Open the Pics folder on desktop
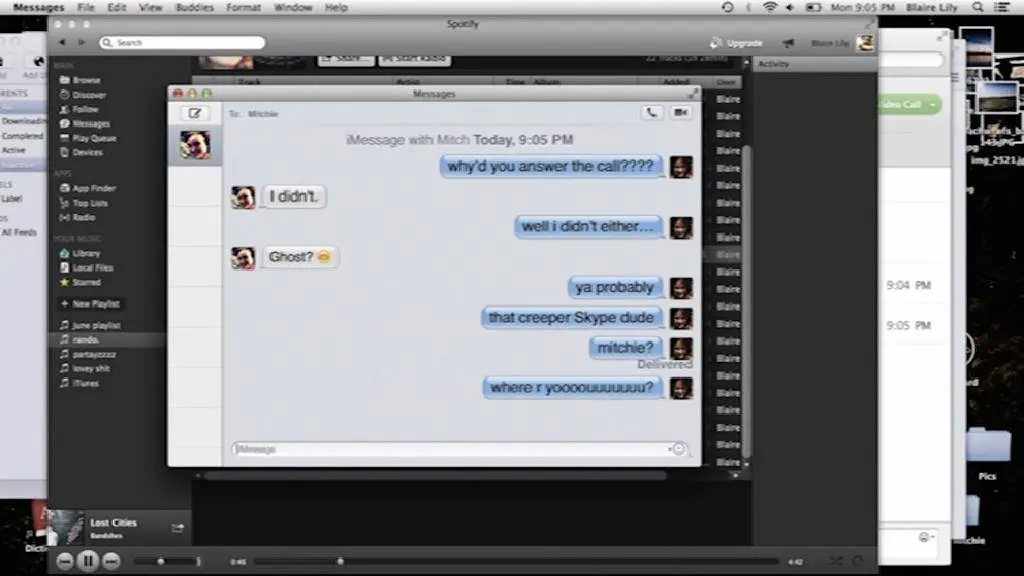1024x576 pixels. point(987,451)
